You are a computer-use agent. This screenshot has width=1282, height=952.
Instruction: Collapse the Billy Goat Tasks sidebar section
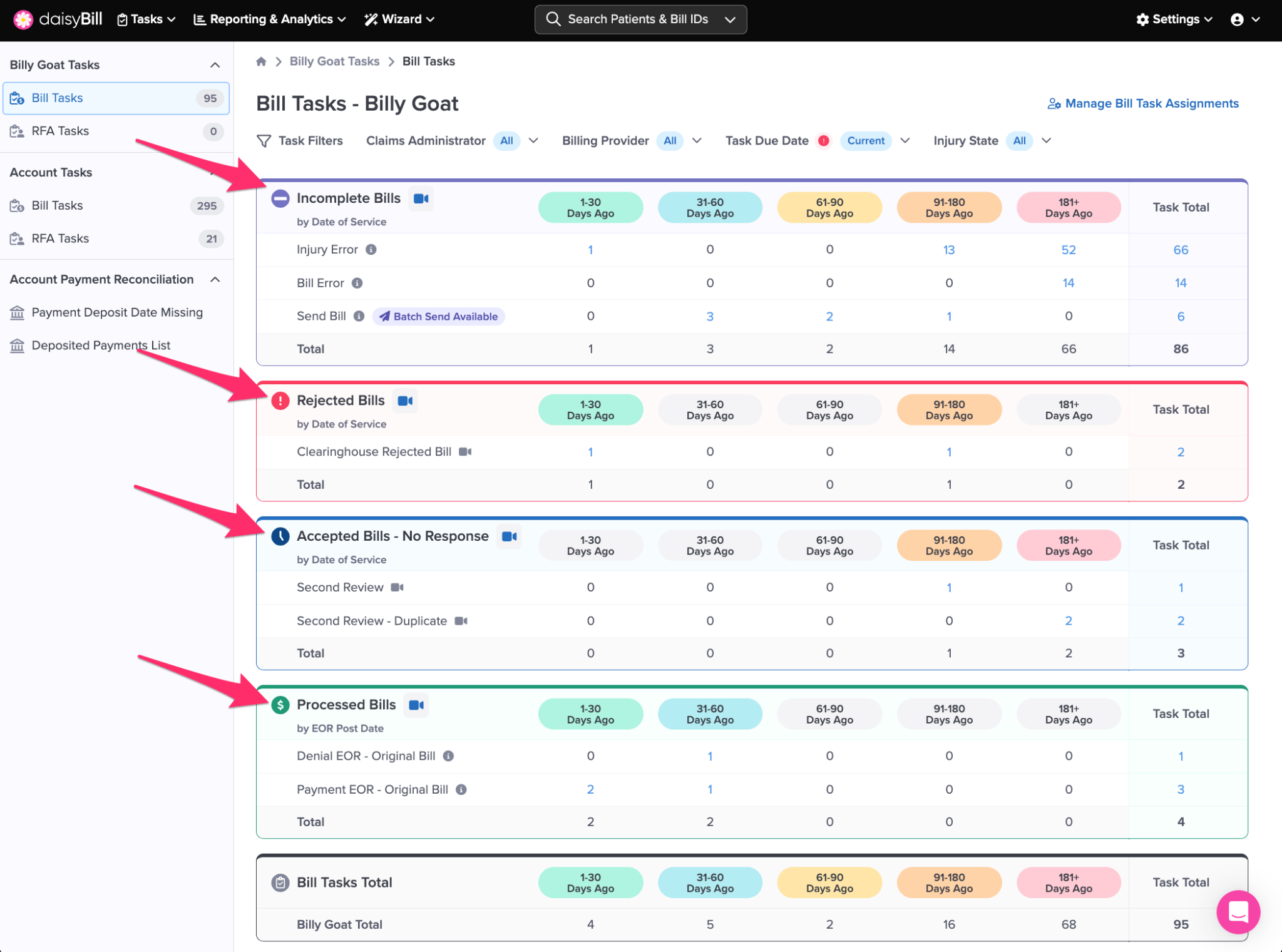(215, 65)
